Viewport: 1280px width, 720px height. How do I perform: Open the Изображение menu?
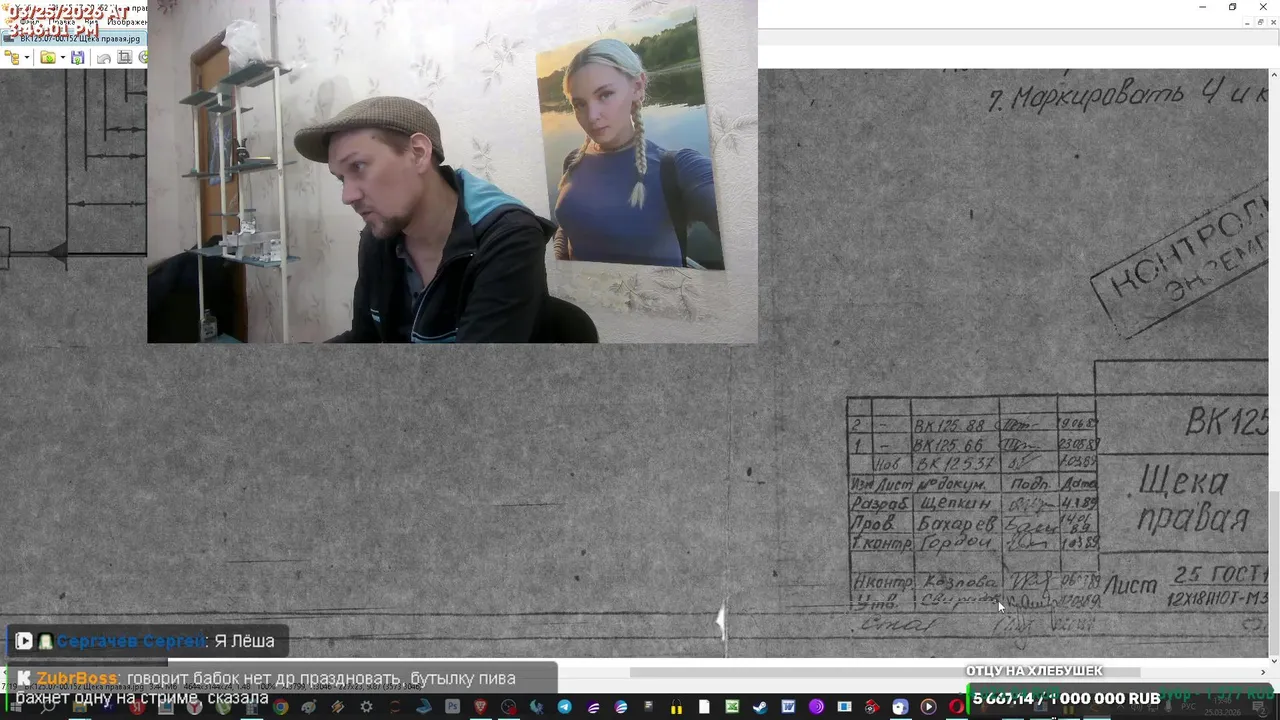tap(127, 22)
